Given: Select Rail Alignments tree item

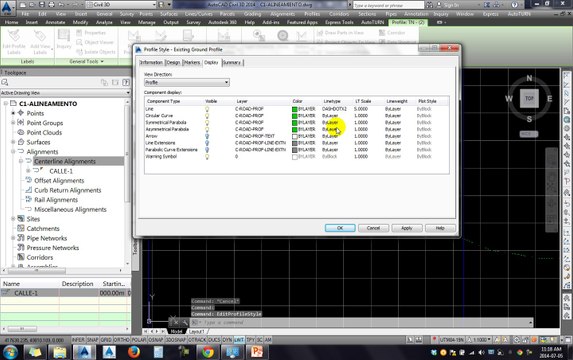Looking at the screenshot, I should click(56, 200).
